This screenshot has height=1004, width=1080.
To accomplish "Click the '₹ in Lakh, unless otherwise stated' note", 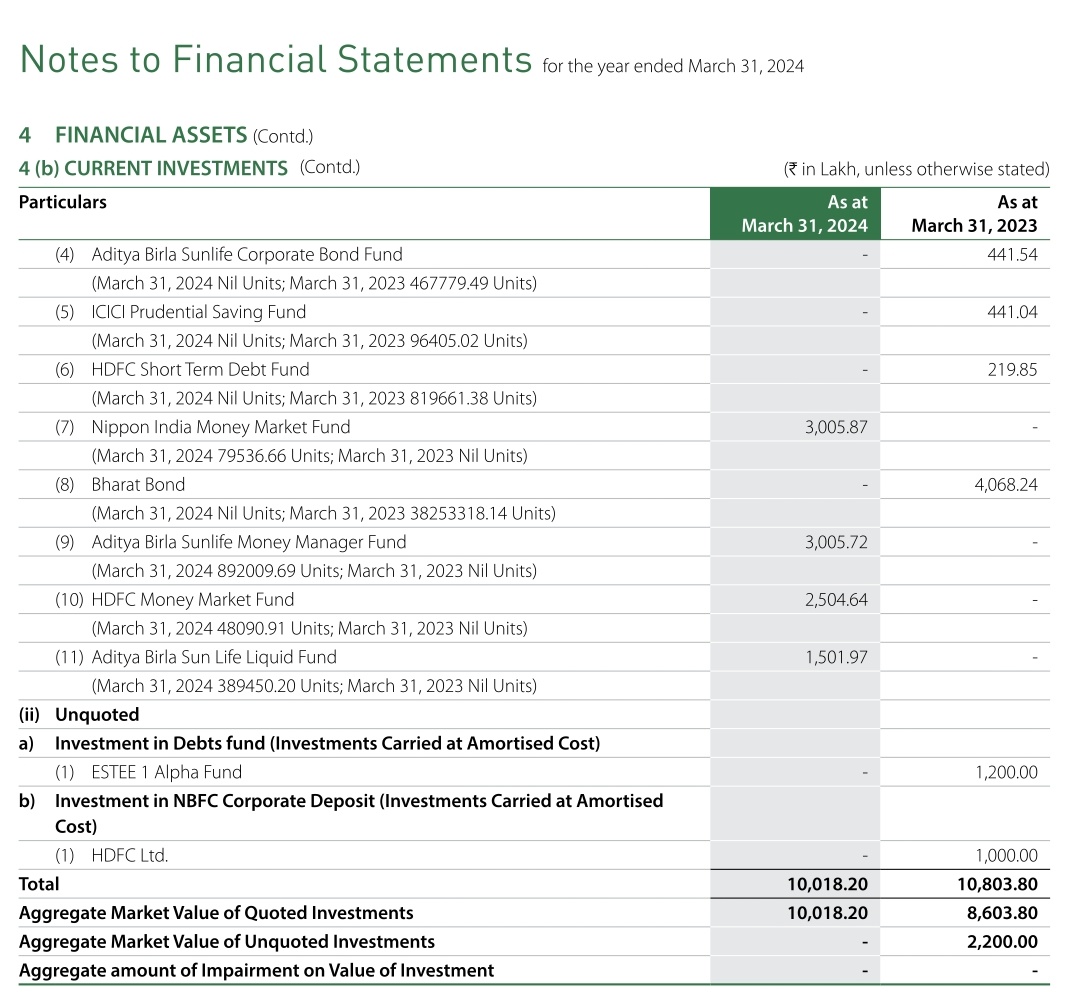I will [x=917, y=169].
